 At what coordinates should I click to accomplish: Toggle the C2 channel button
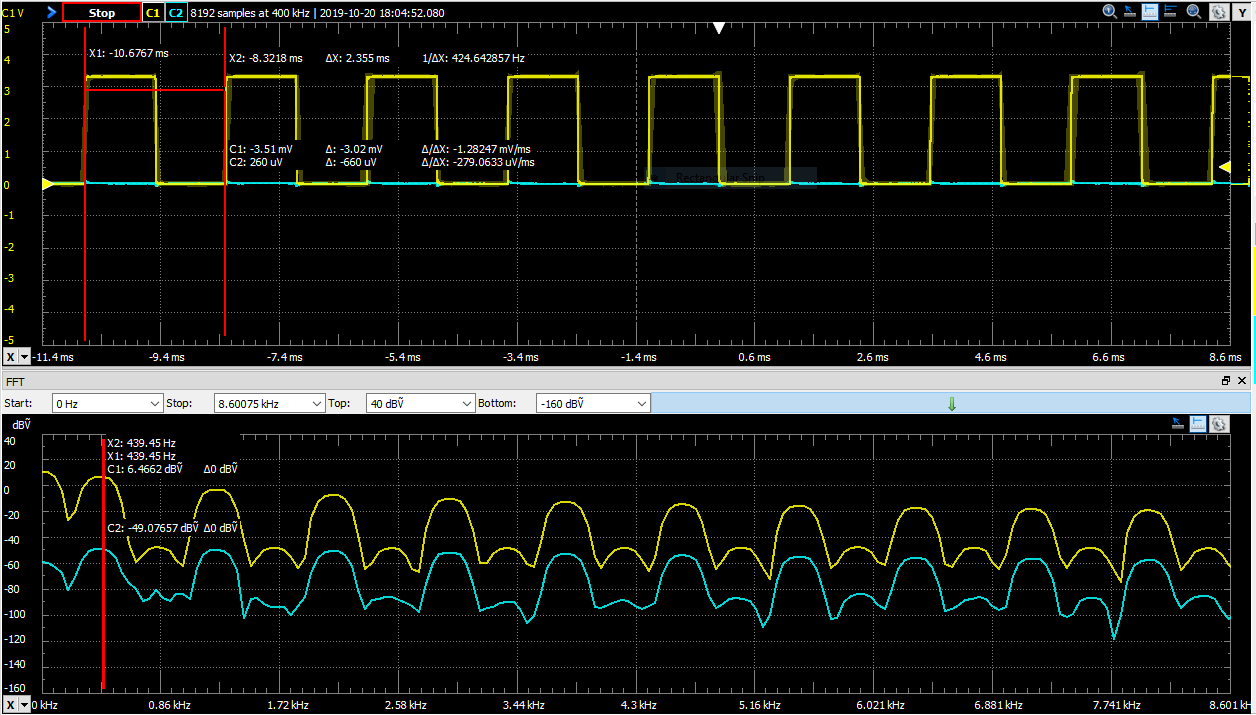point(175,13)
